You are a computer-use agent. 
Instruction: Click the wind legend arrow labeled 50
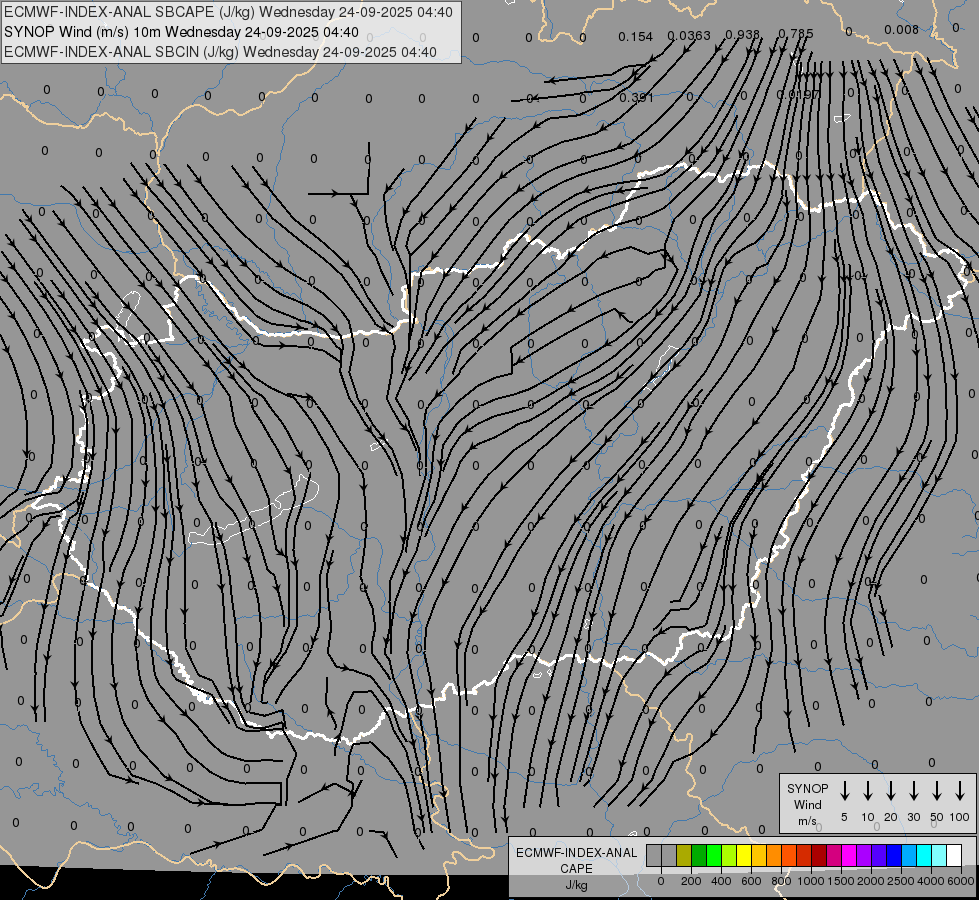[x=937, y=790]
